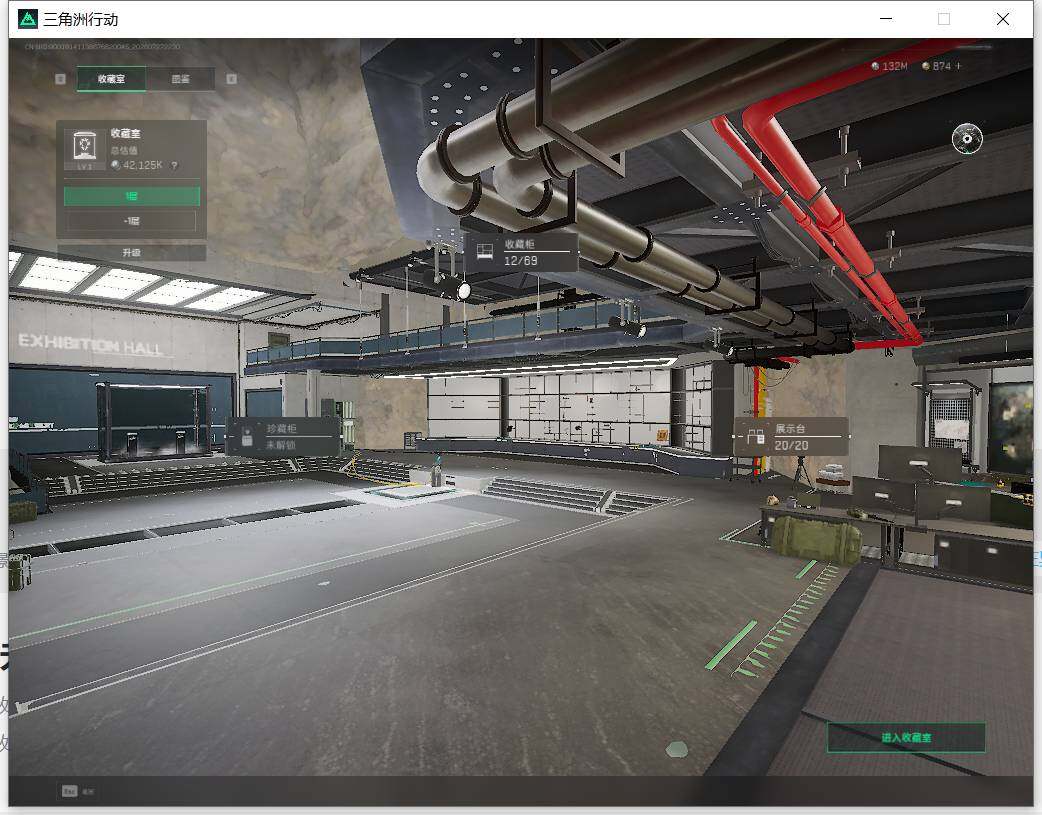Click the 三角洲行动 app logo in title bar
The image size is (1042, 815).
pyautogui.click(x=28, y=19)
